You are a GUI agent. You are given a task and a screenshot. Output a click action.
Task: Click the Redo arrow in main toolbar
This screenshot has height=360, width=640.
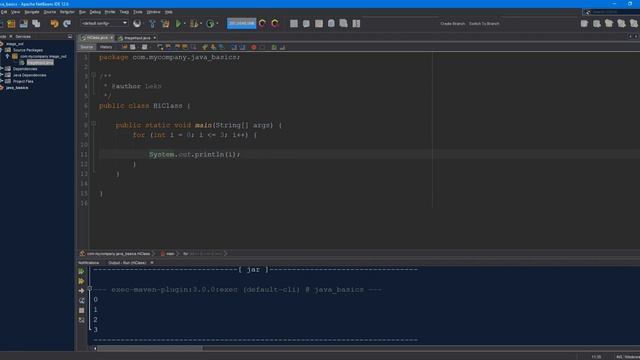(67, 24)
